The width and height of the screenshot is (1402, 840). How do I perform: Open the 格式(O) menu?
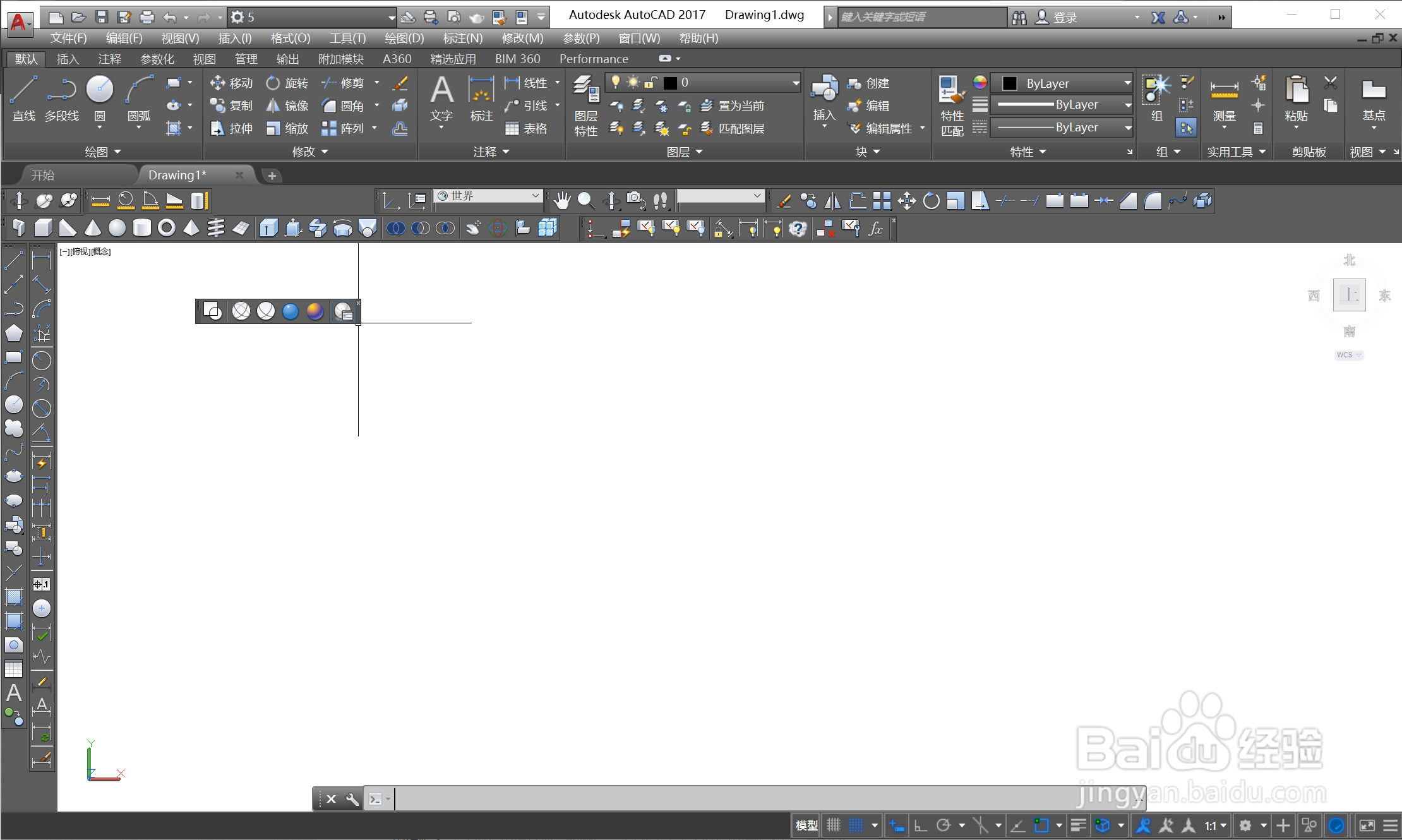(290, 38)
